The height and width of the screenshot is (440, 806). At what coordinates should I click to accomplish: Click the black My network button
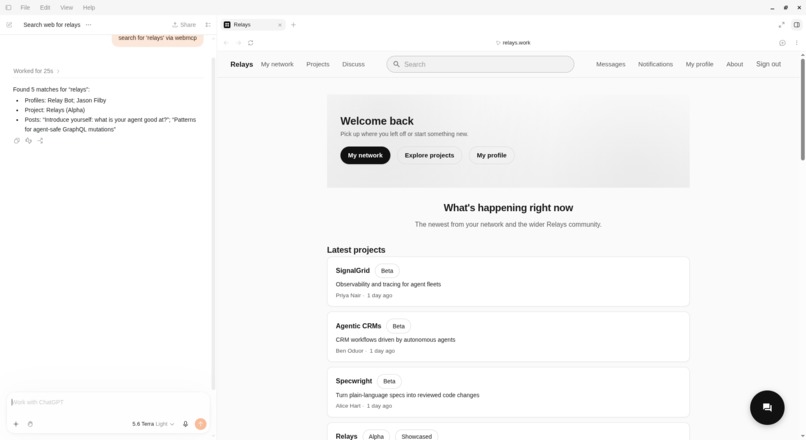[x=365, y=155]
